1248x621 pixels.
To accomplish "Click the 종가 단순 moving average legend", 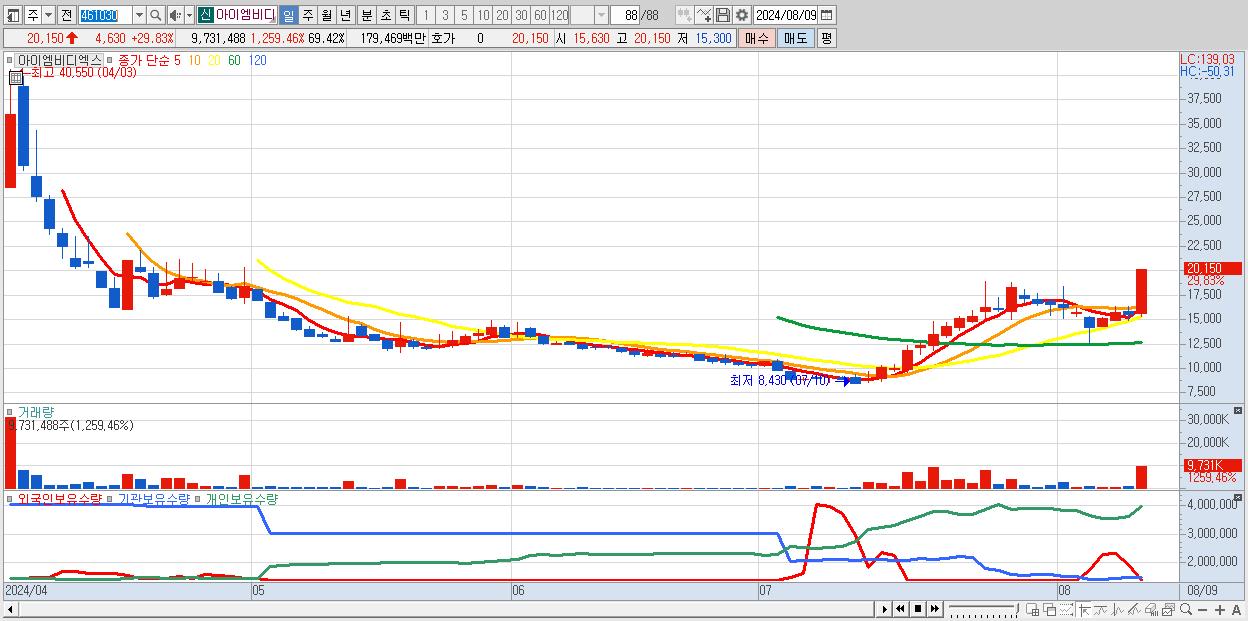I will [x=143, y=61].
